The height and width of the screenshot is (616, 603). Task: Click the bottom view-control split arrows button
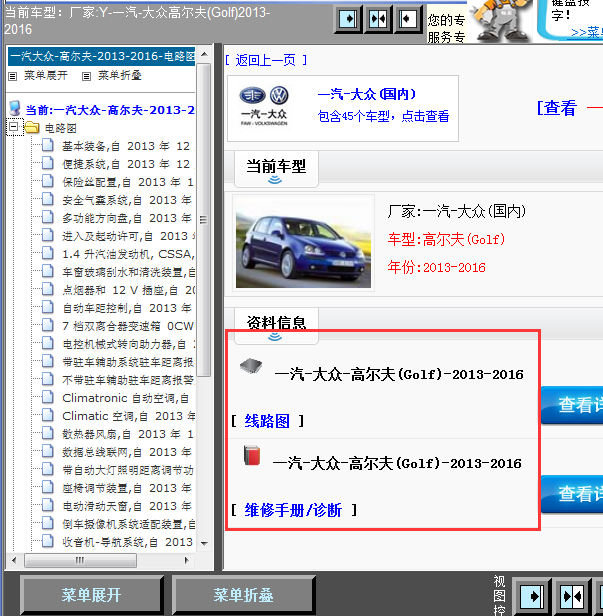coord(573,596)
